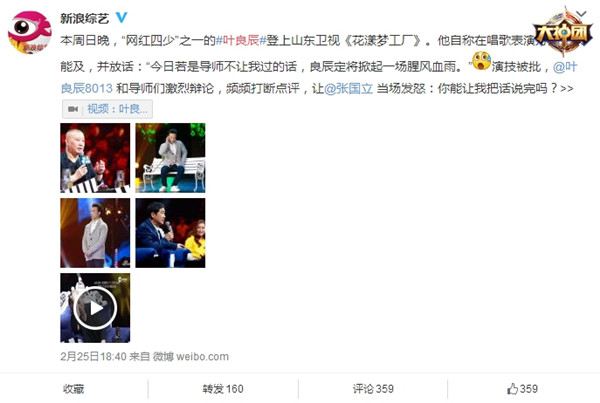Screen dimensions: 600x403
Task: Open 评论 359 comments
Action: tap(373, 389)
